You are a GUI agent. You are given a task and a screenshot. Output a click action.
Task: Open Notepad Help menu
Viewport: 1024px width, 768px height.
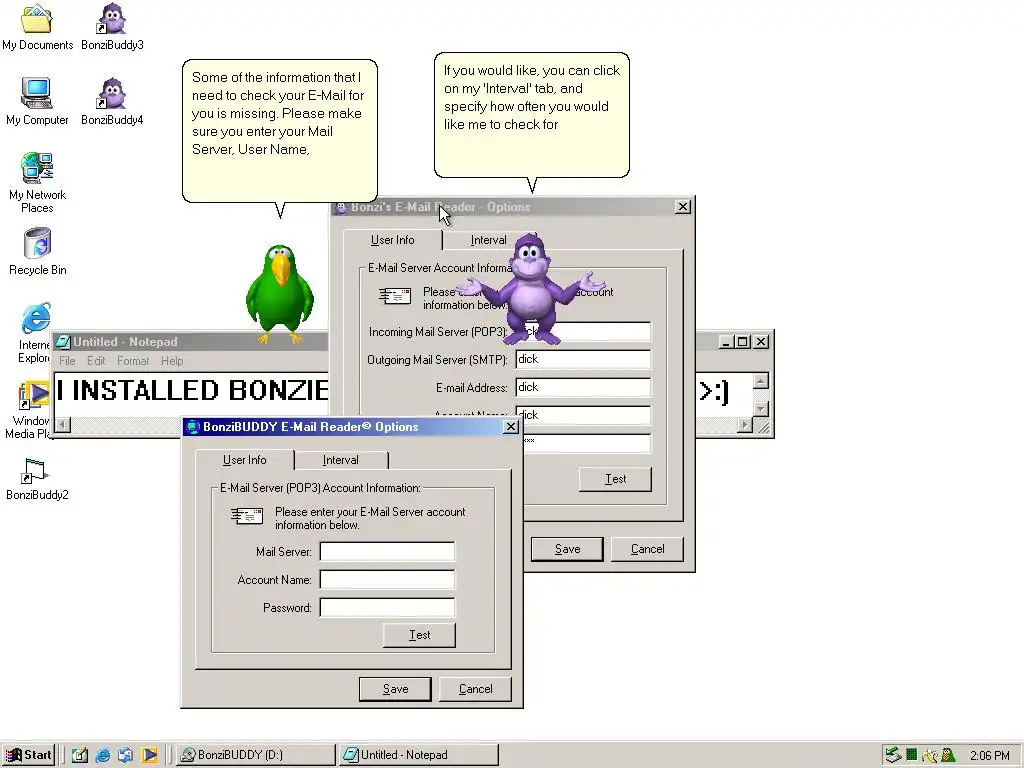click(x=172, y=360)
